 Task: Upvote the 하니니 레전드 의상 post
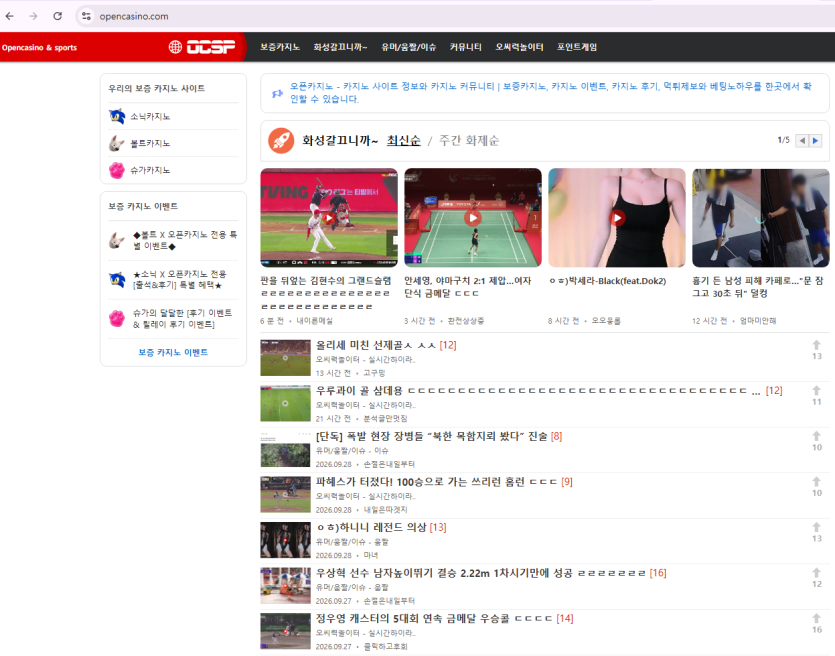(x=816, y=527)
